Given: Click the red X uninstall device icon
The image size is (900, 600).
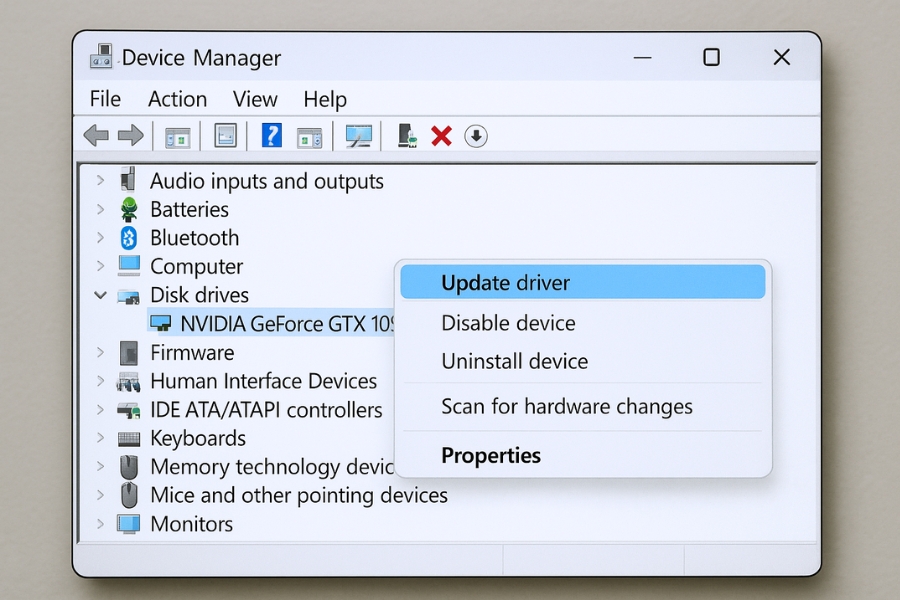Looking at the screenshot, I should point(441,136).
